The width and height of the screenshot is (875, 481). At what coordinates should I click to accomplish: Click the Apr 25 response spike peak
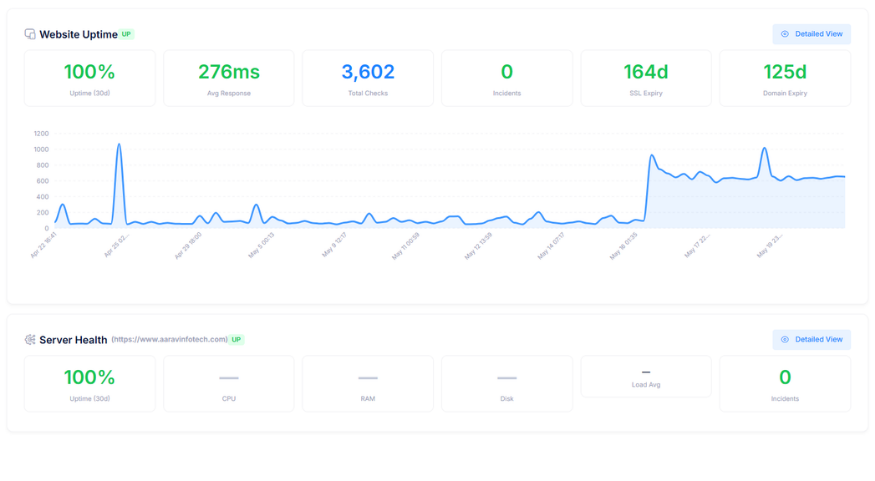[x=119, y=145]
